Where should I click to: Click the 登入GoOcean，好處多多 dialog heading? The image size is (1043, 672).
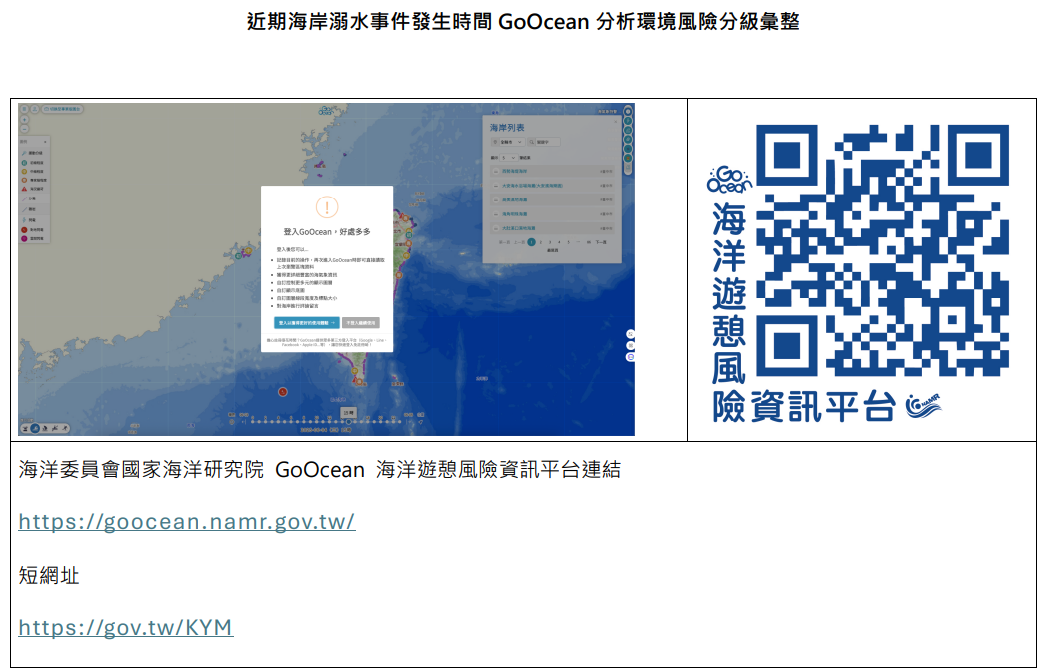(x=327, y=232)
